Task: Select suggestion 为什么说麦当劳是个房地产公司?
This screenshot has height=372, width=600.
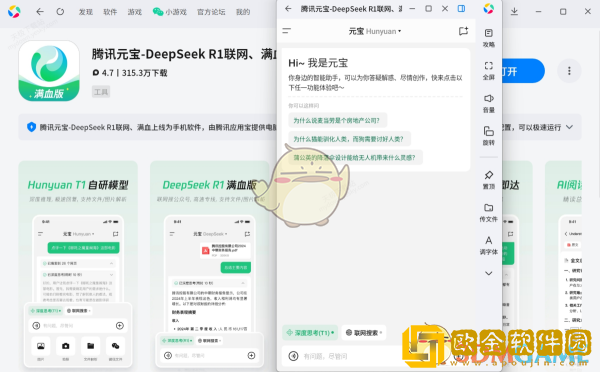Action: 337,121
